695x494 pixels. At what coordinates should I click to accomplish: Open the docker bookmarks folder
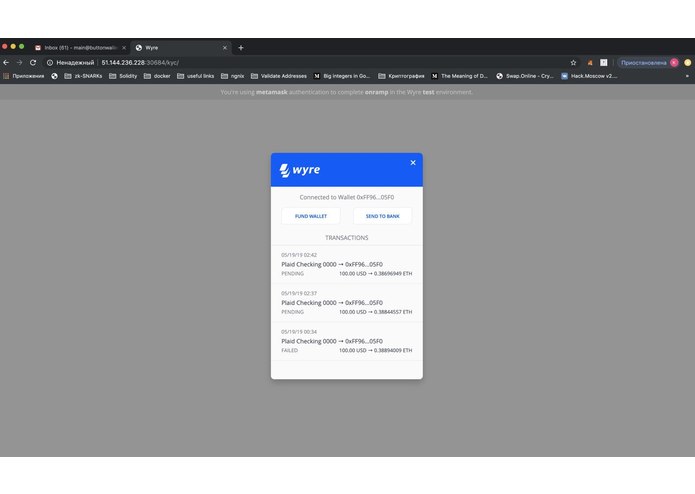point(157,76)
